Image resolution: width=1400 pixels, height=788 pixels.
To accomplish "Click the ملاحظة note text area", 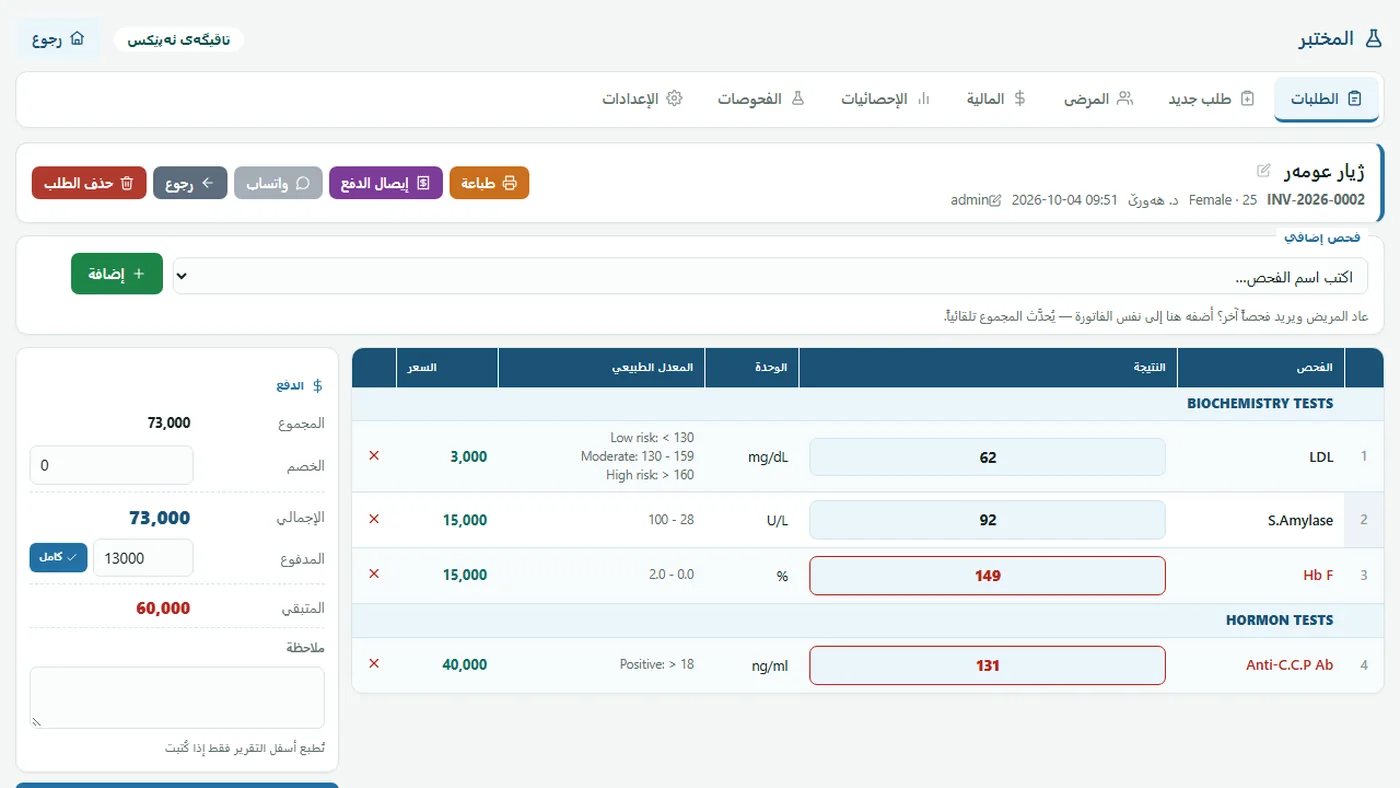I will tap(177, 698).
